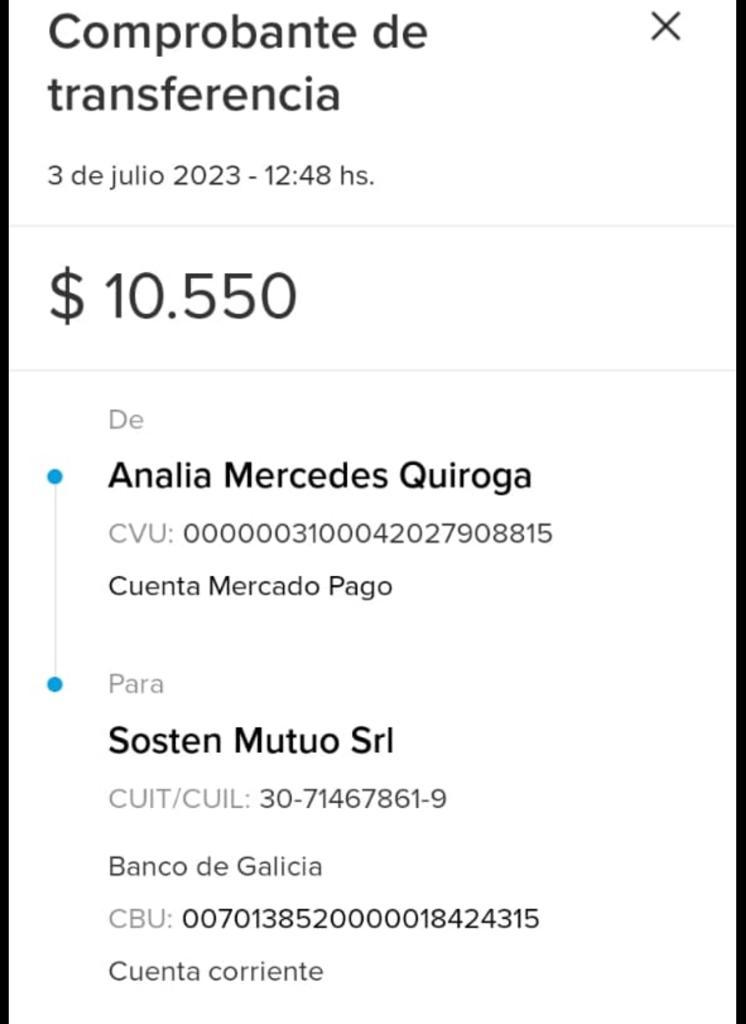
Task: Tap the CUIT number 30-71467861-9
Action: [x=353, y=799]
